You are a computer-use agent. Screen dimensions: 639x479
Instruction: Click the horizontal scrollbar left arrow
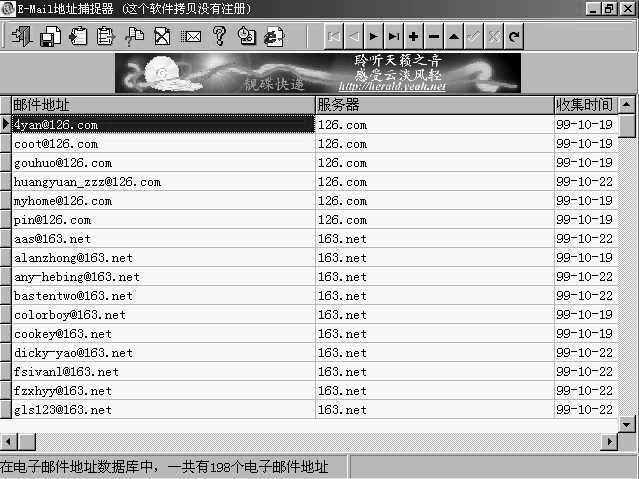(x=8, y=441)
